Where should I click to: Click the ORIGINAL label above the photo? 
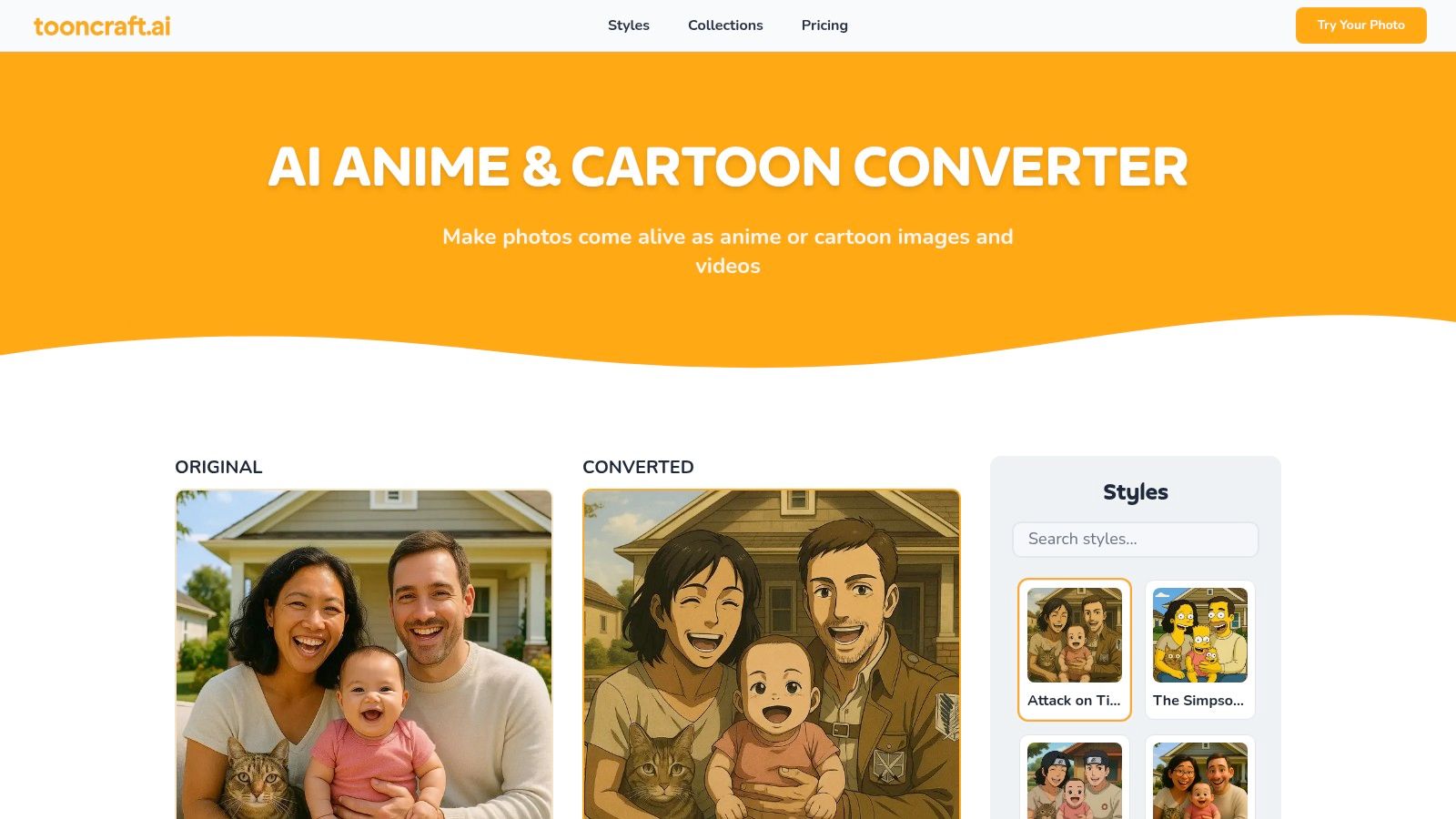218,467
